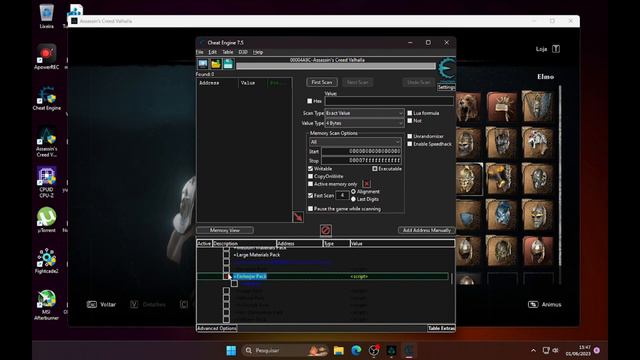
Task: Open the Help menu
Action: coord(258,52)
